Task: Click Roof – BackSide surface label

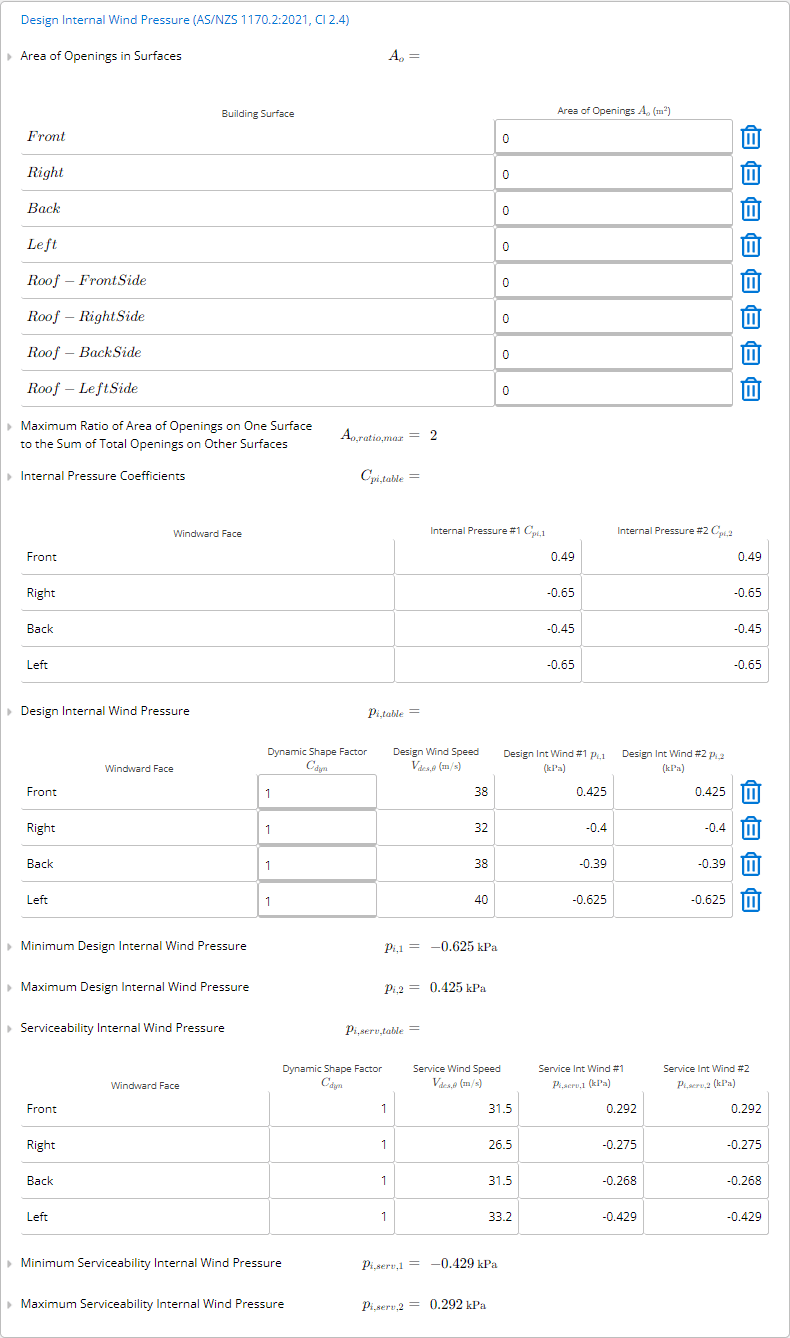Action: pos(84,352)
